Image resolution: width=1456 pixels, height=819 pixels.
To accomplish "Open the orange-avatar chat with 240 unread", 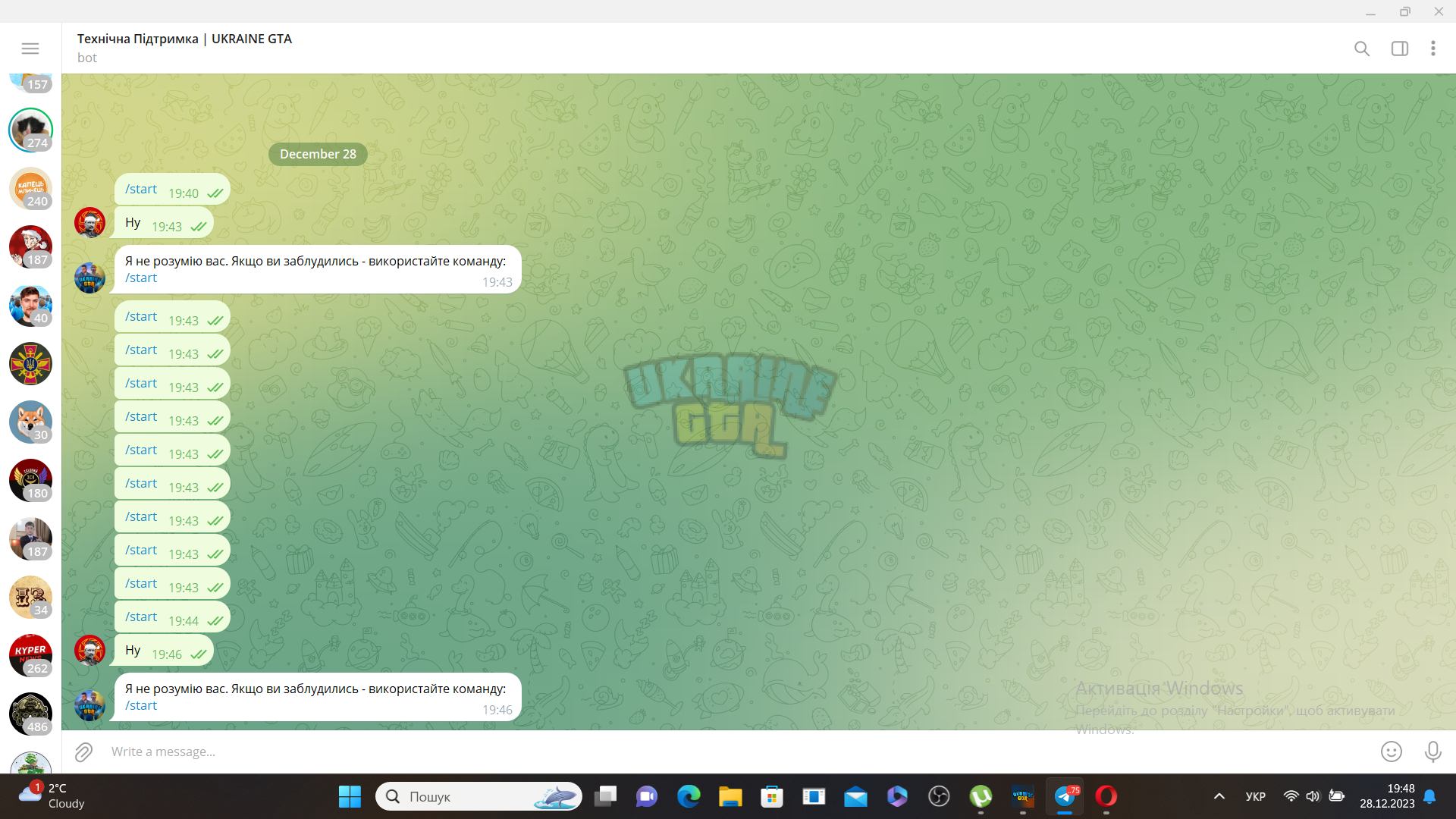I will coord(30,188).
